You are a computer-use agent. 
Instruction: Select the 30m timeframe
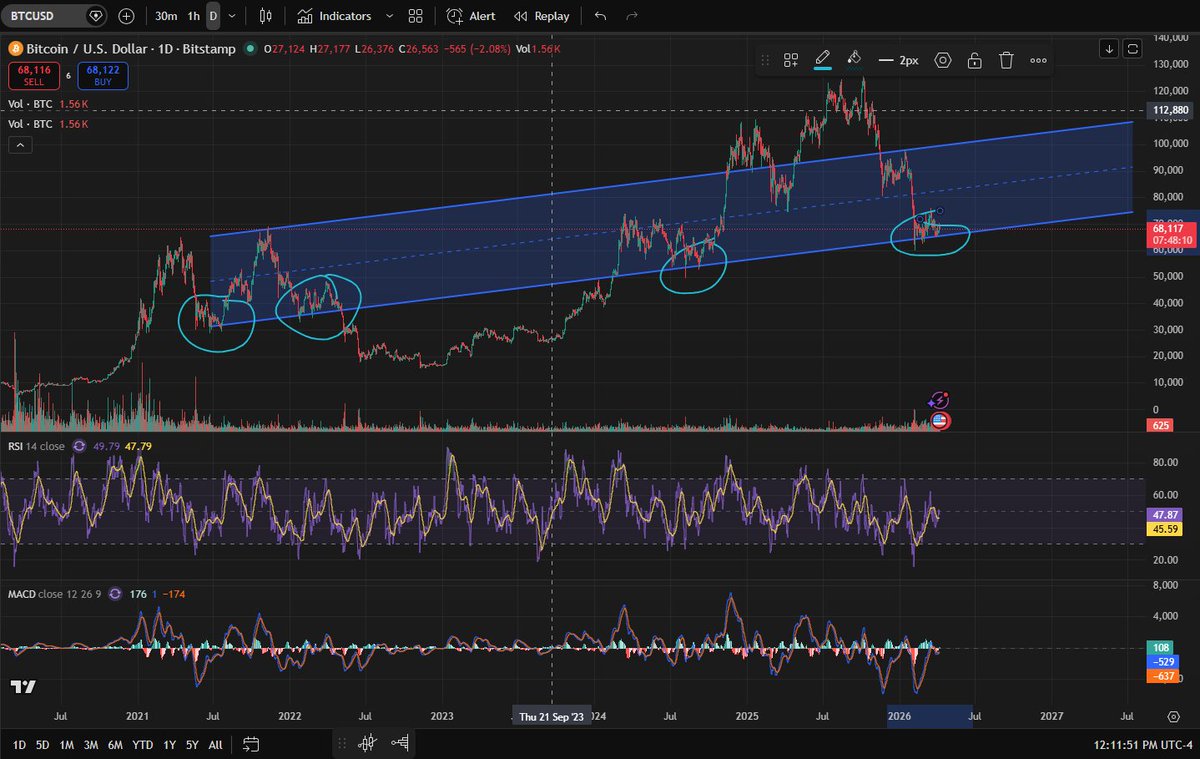pyautogui.click(x=166, y=16)
